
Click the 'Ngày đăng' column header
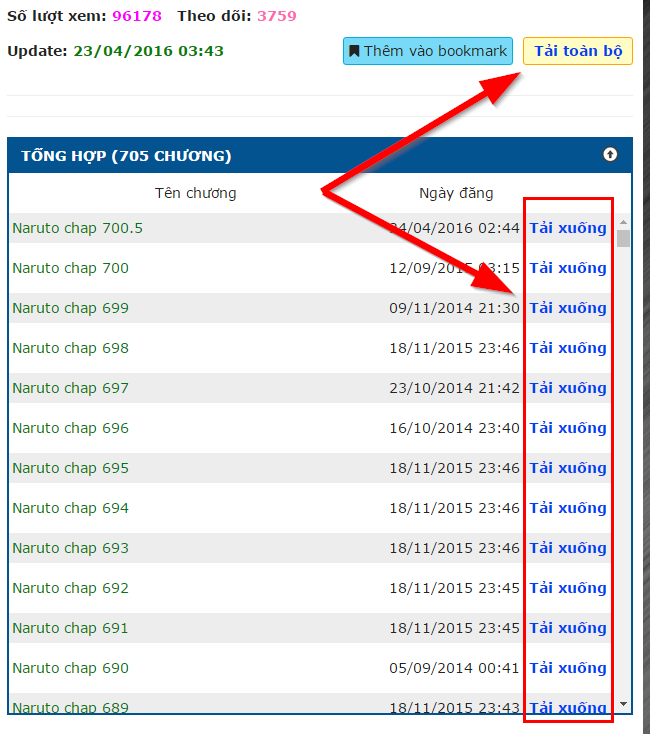click(x=456, y=193)
